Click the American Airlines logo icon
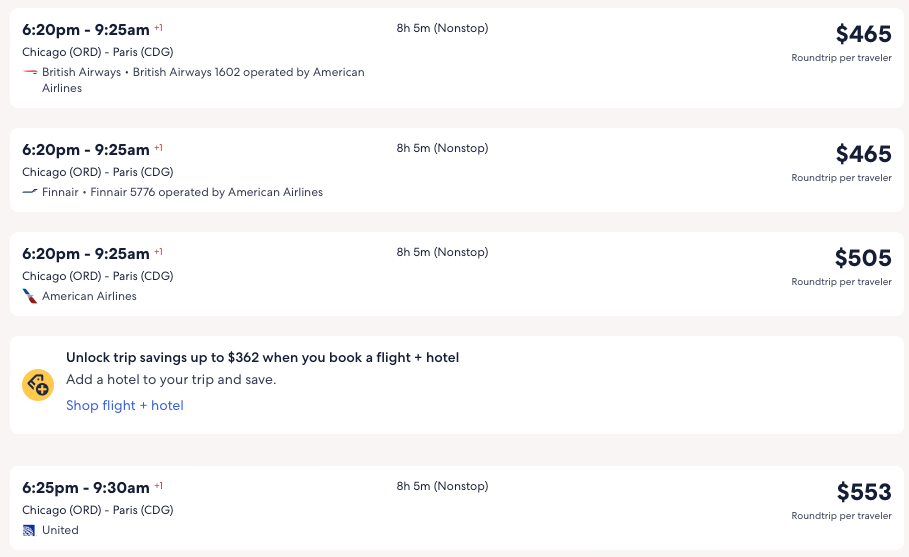909x557 pixels. pos(30,296)
